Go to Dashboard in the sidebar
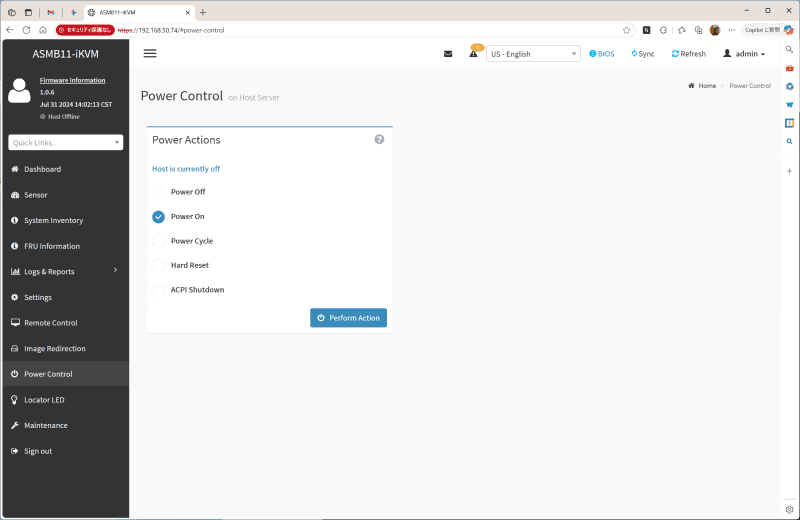 pos(42,169)
